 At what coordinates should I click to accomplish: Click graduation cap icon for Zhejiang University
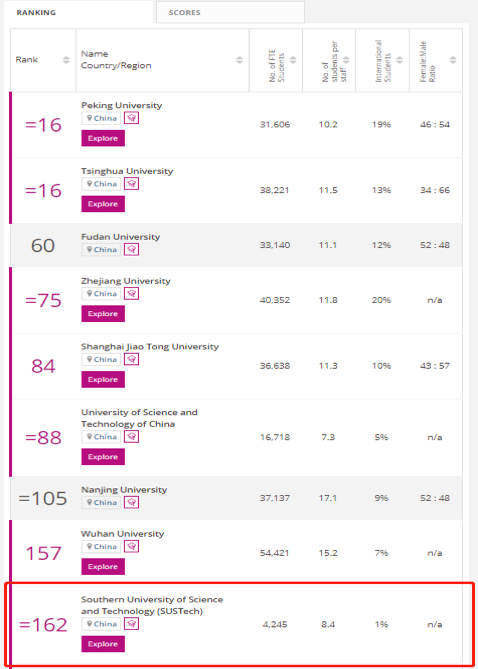click(131, 294)
